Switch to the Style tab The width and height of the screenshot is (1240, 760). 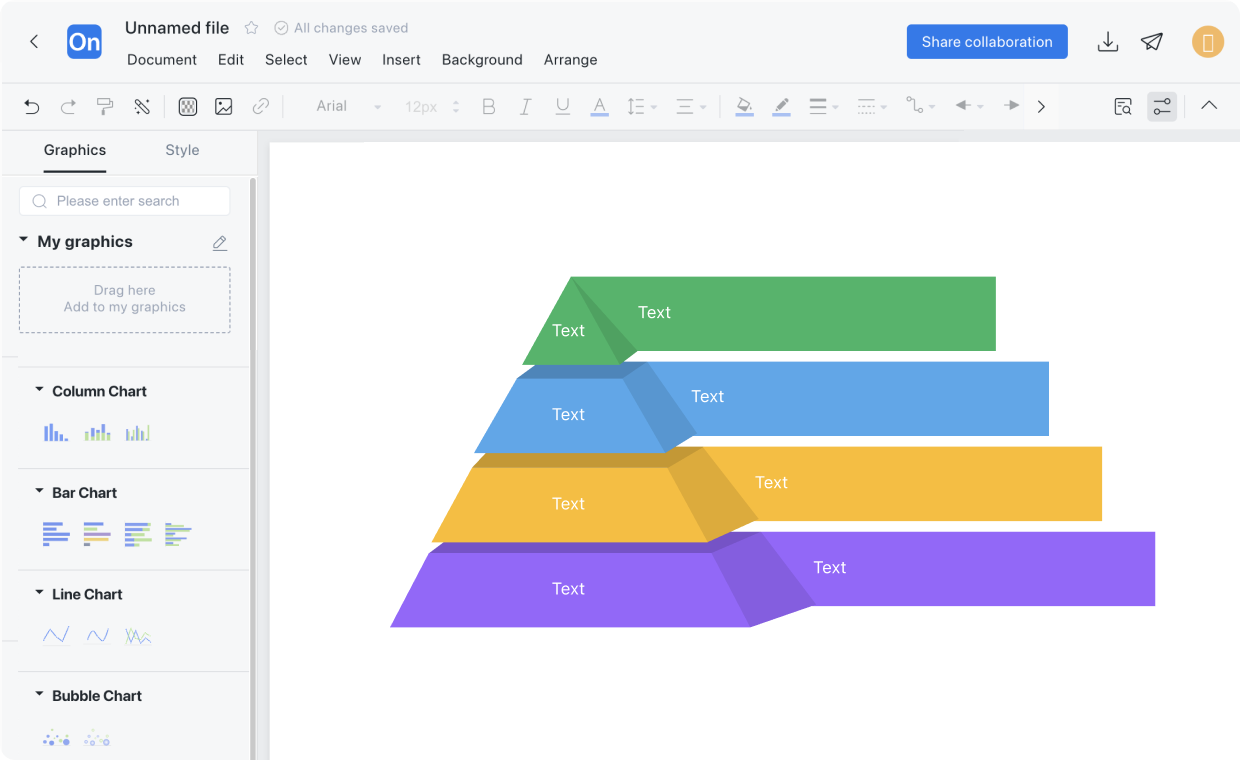[x=182, y=150]
